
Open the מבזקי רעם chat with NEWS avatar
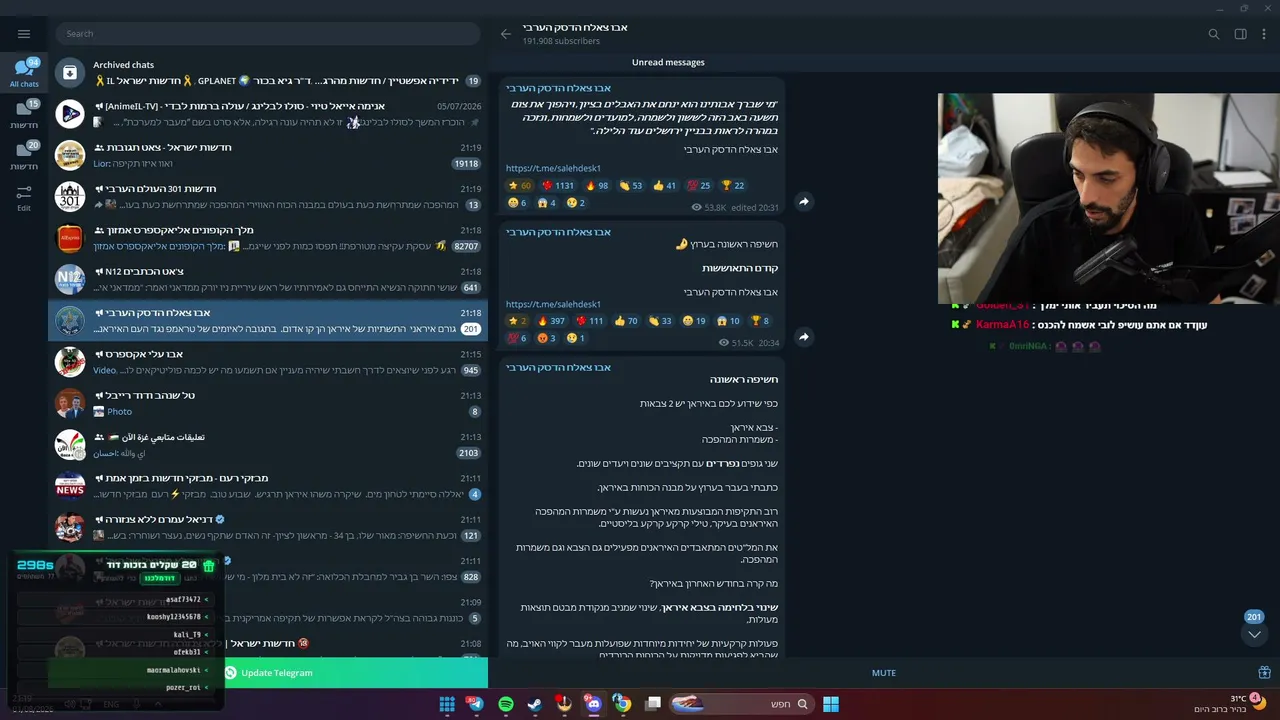click(x=268, y=486)
